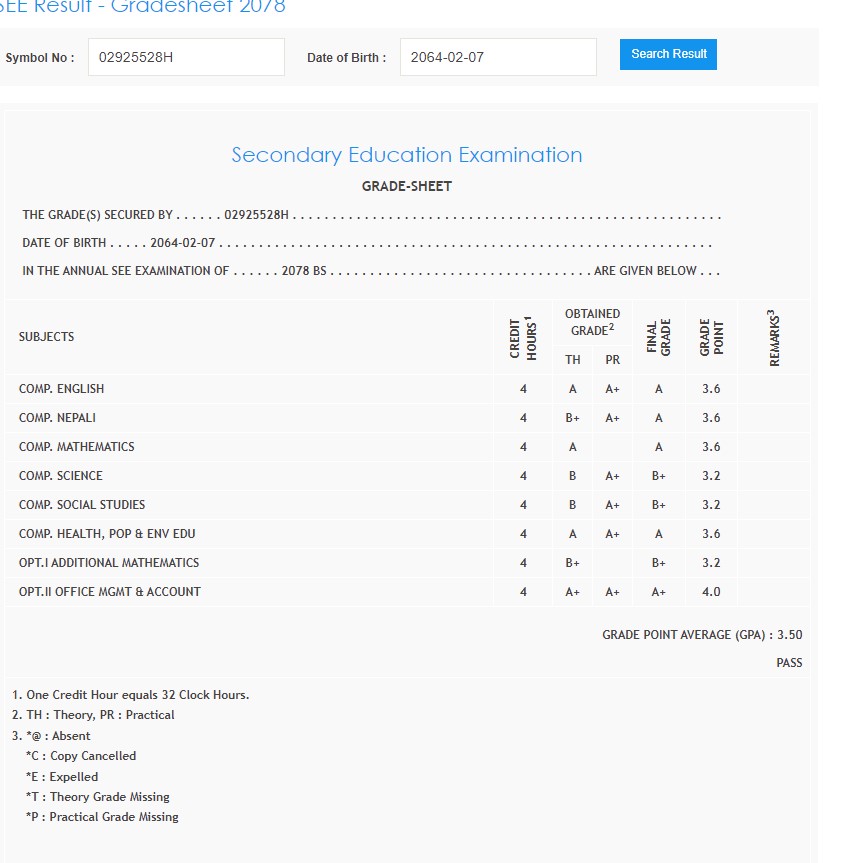Select the COMP. NEPALI subject cell
Viewport: 846px width, 863px height.
[x=57, y=418]
